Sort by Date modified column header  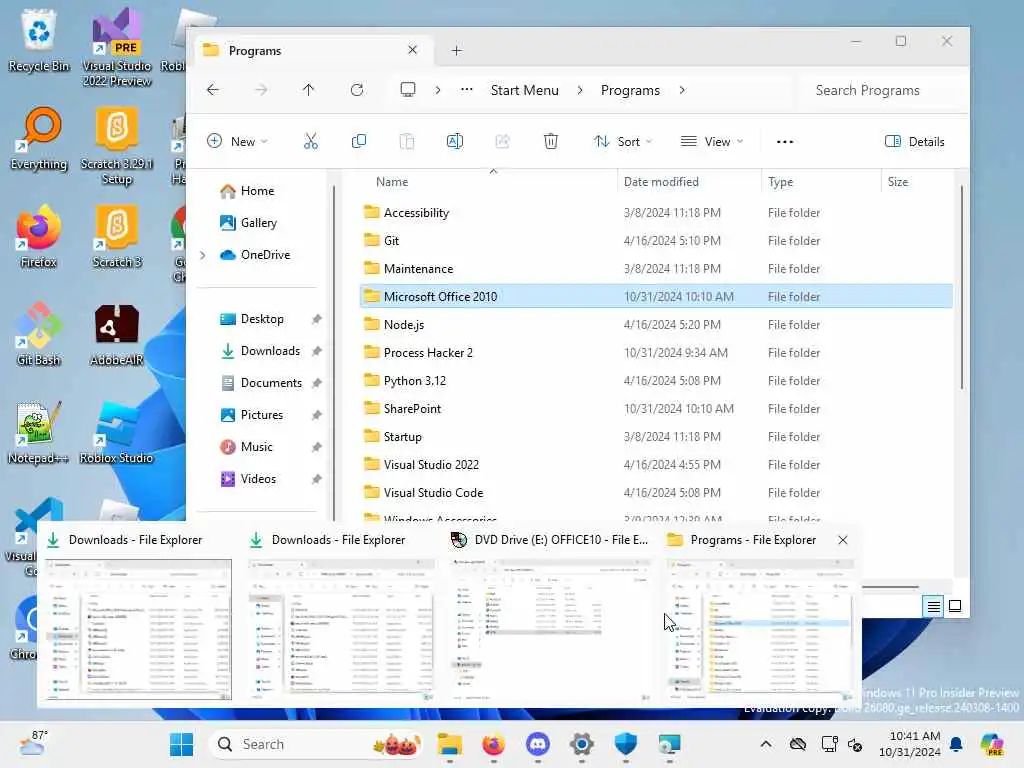[661, 182]
